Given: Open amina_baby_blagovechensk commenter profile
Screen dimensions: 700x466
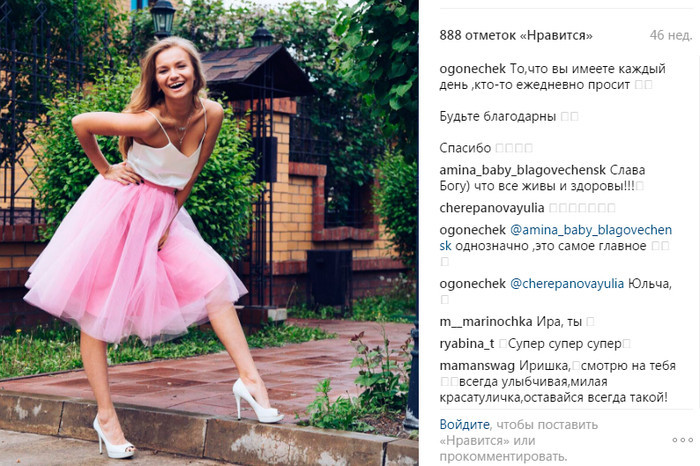Looking at the screenshot, I should coord(523,170).
